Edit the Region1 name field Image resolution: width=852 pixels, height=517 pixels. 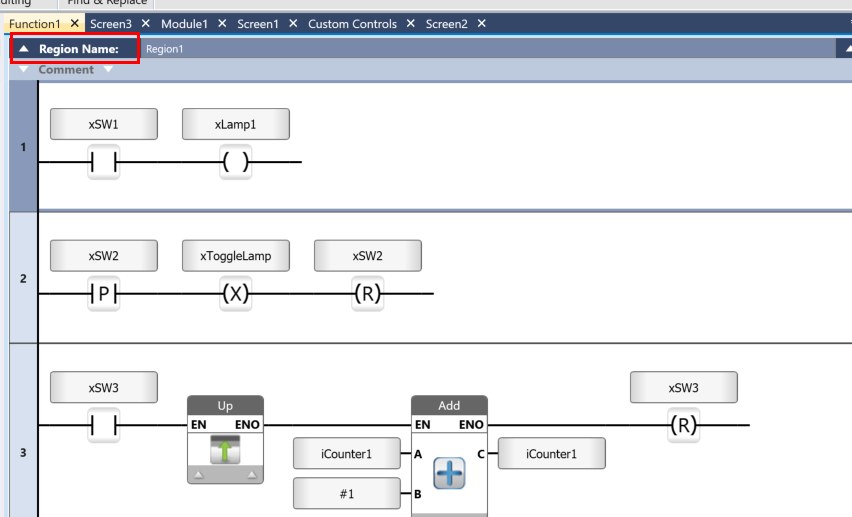pos(486,49)
